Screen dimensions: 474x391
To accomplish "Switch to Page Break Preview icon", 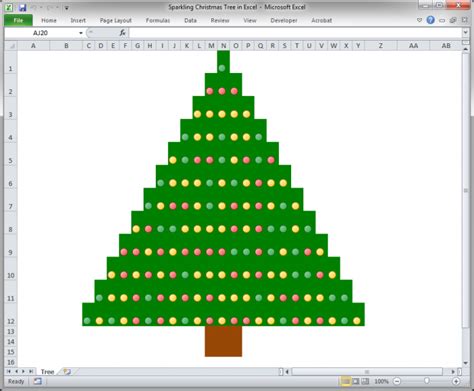I will click(x=366, y=381).
